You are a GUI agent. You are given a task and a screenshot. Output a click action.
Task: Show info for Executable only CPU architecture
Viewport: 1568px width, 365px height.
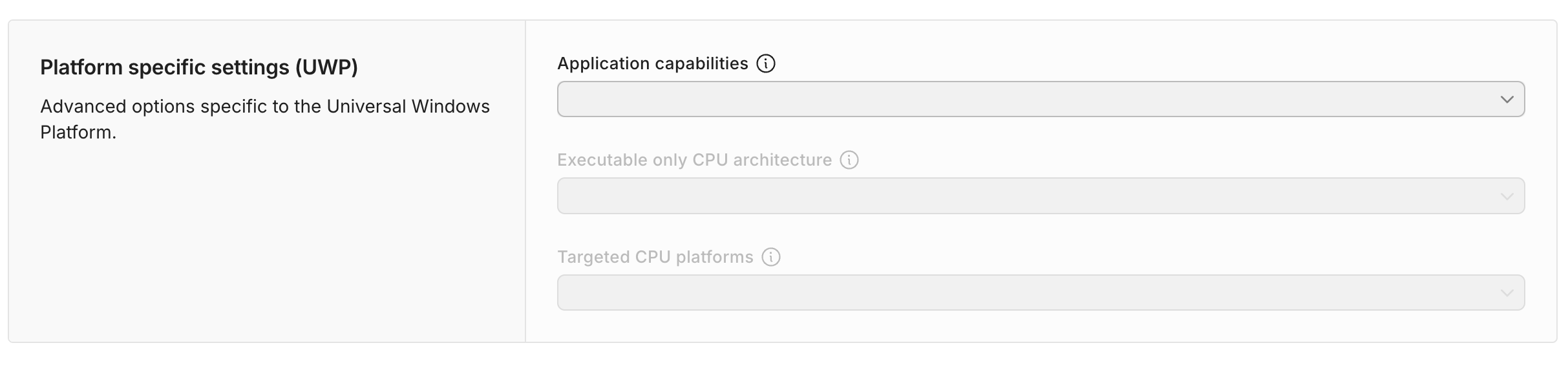pyautogui.click(x=849, y=160)
